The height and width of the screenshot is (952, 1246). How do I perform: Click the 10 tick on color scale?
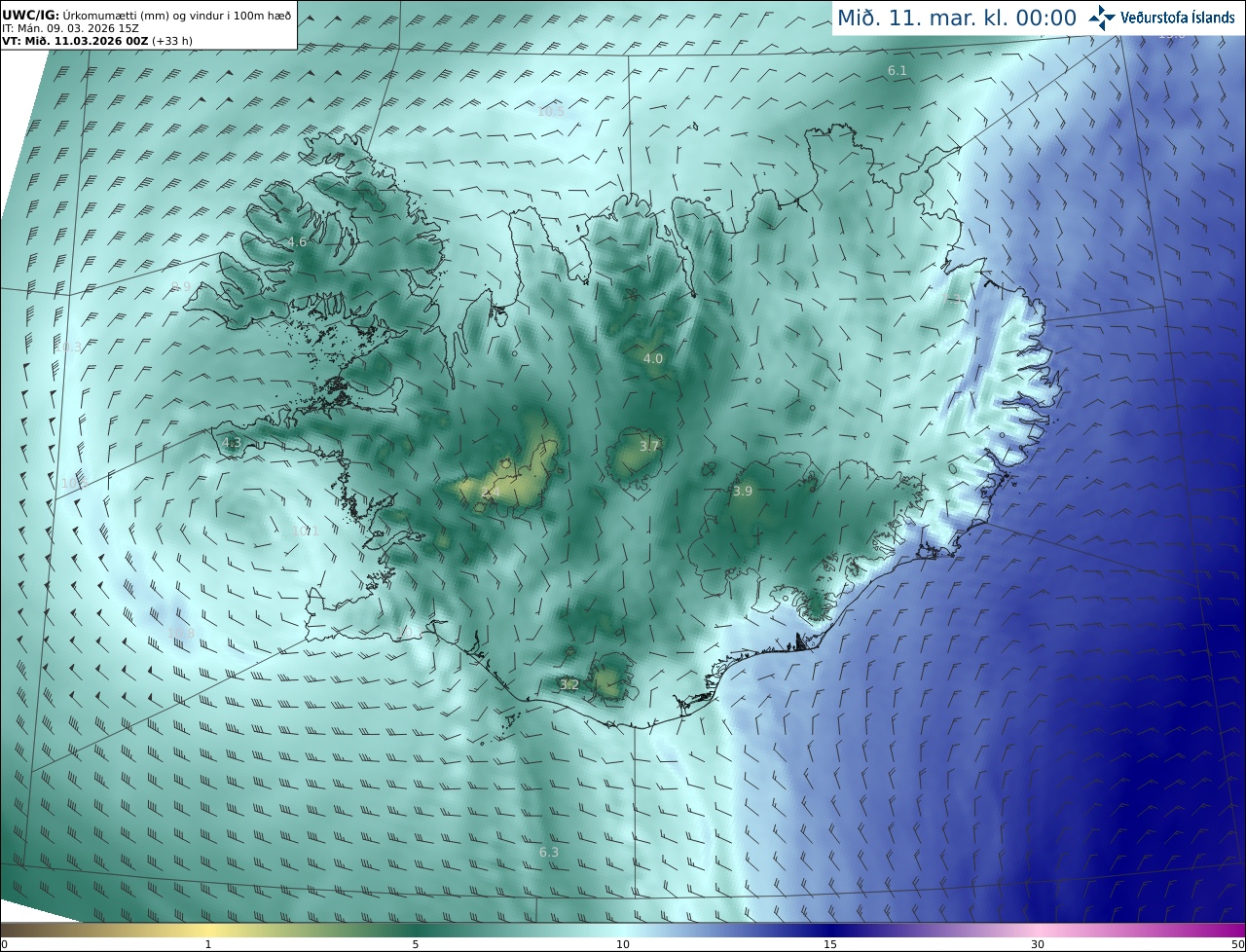[x=623, y=944]
